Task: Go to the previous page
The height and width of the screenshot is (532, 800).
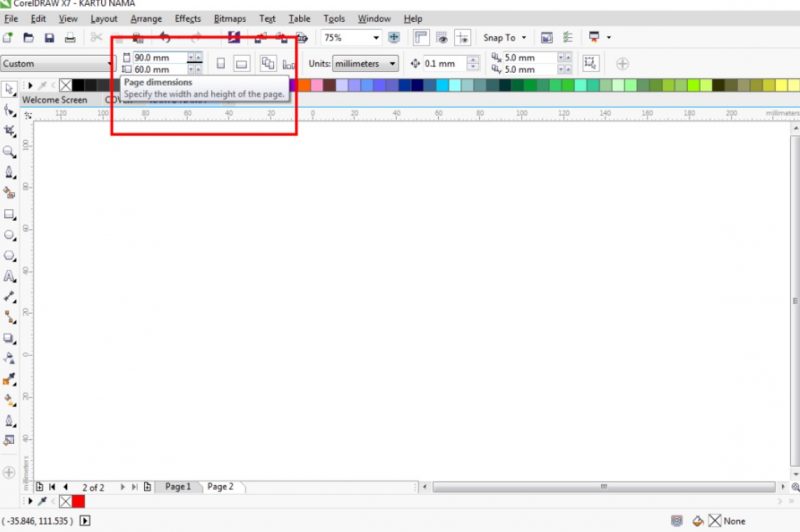Action: tap(65, 487)
